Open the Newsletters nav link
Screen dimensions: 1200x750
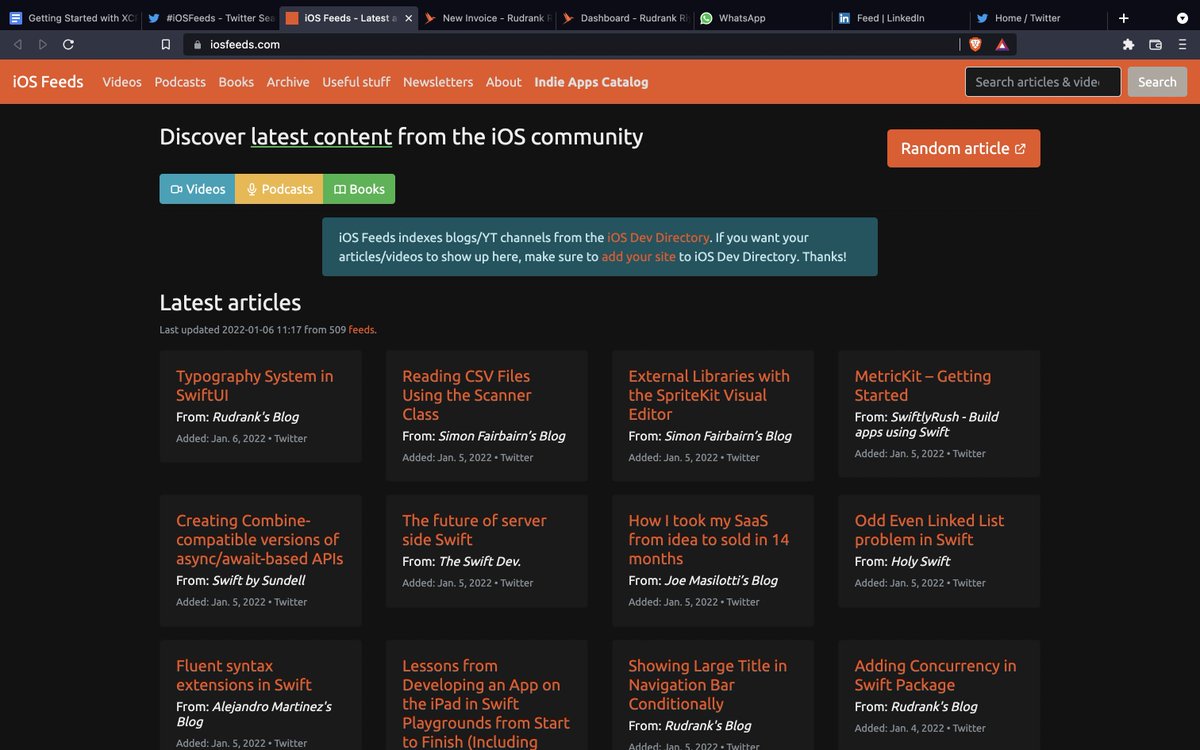click(438, 82)
